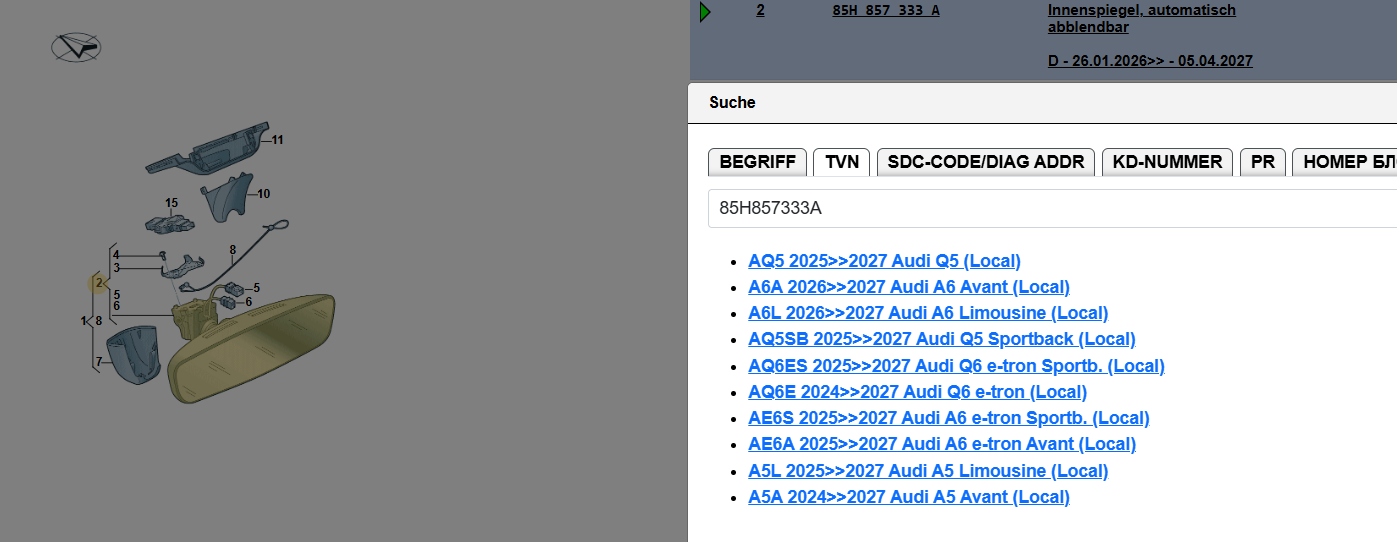The image size is (1397, 542).
Task: Click position number 2 in the parts row
Action: (x=760, y=10)
